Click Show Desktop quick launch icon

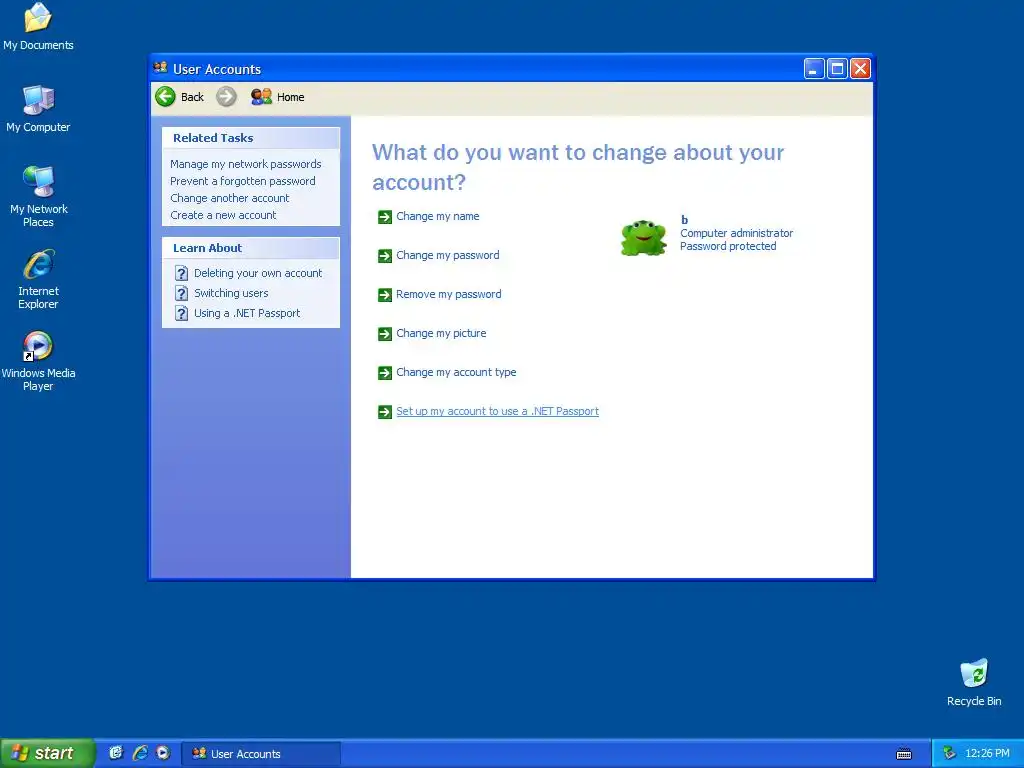[x=116, y=753]
